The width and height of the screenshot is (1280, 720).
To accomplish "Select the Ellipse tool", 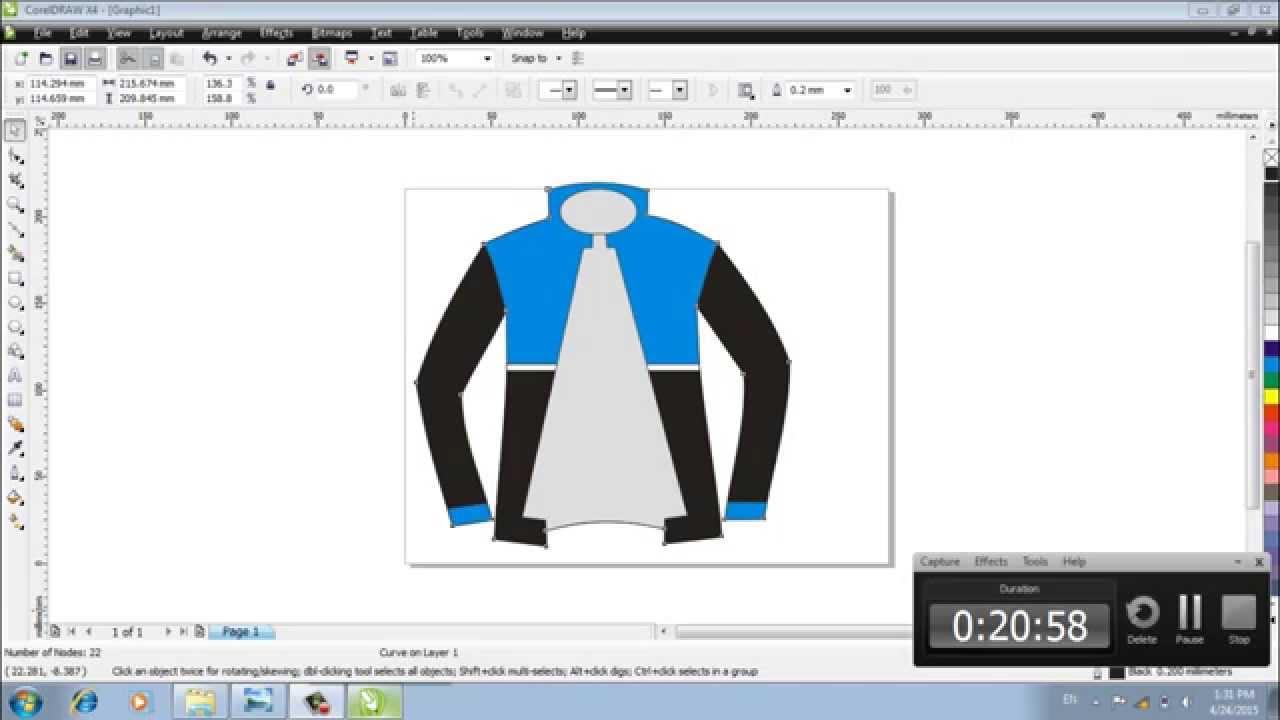I will [x=15, y=302].
